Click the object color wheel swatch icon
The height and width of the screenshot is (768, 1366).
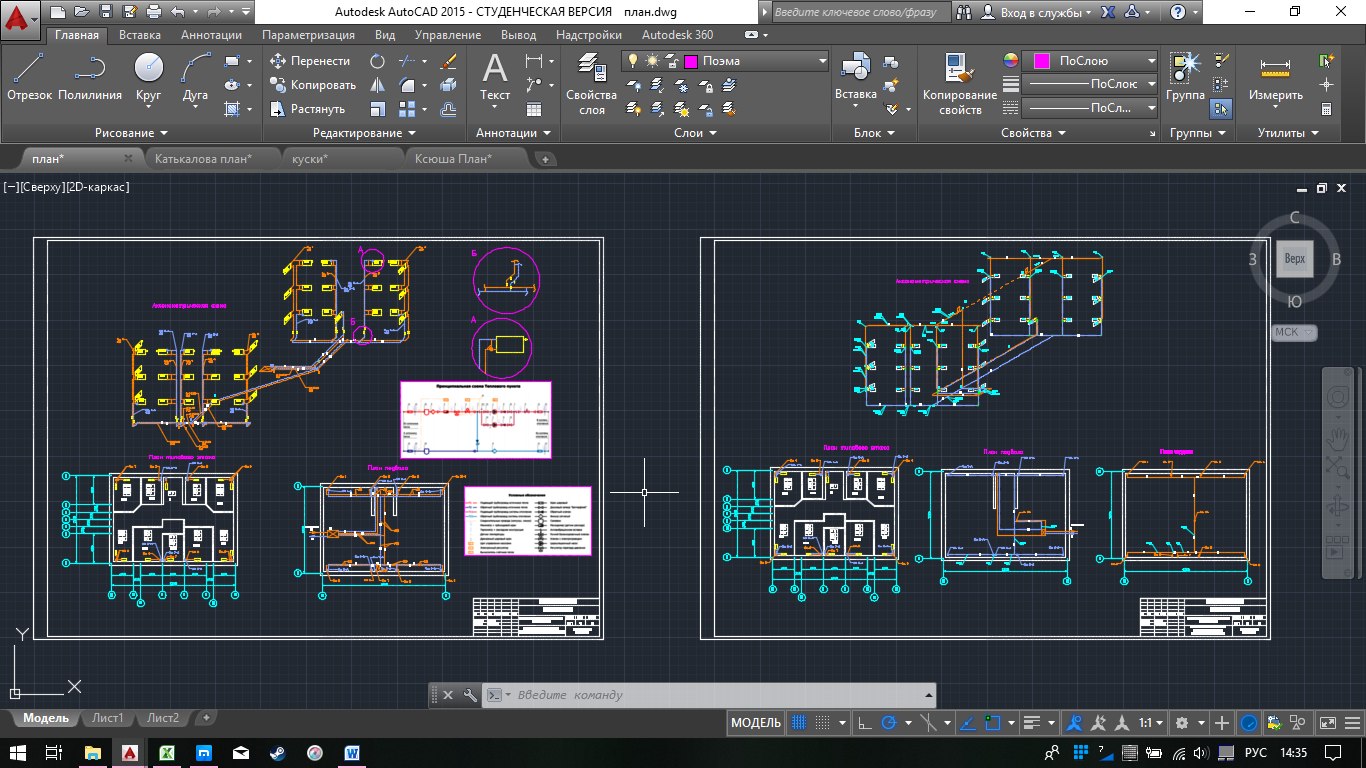1010,61
